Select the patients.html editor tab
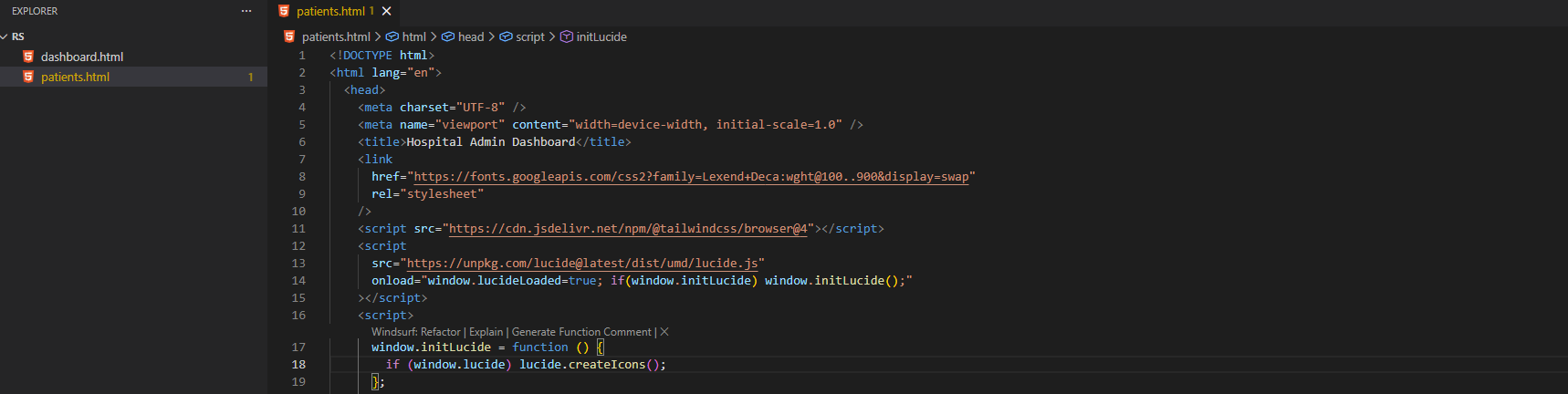 tap(329, 11)
